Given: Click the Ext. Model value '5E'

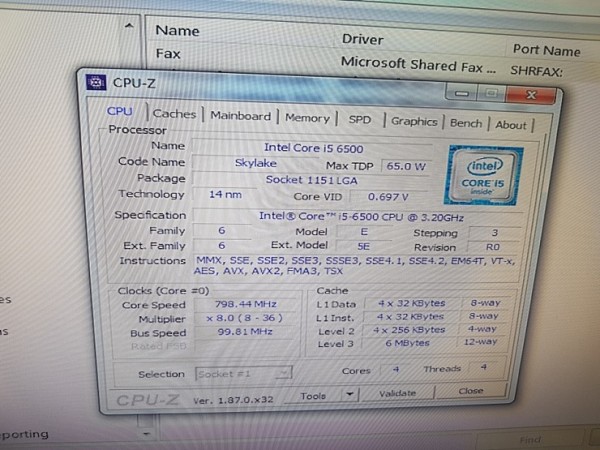Looking at the screenshot, I should pyautogui.click(x=364, y=246).
